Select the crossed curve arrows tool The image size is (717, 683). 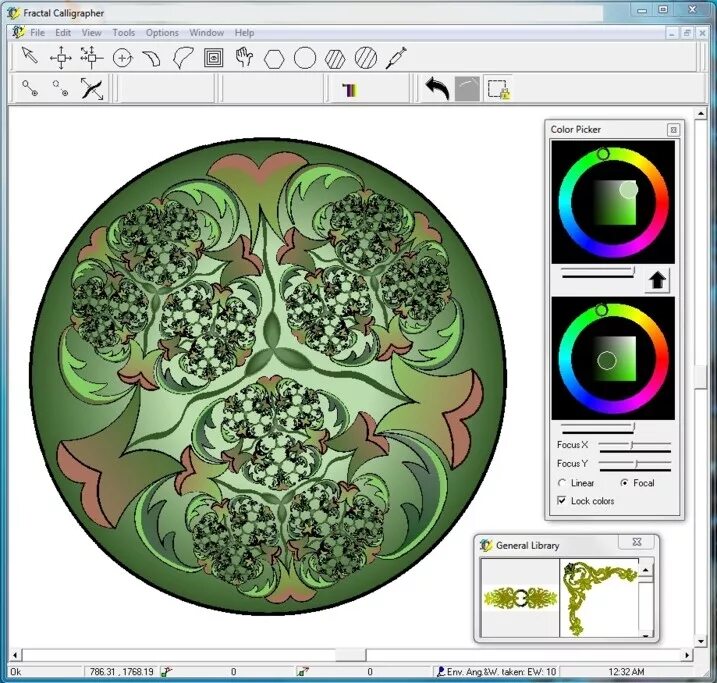pos(92,89)
